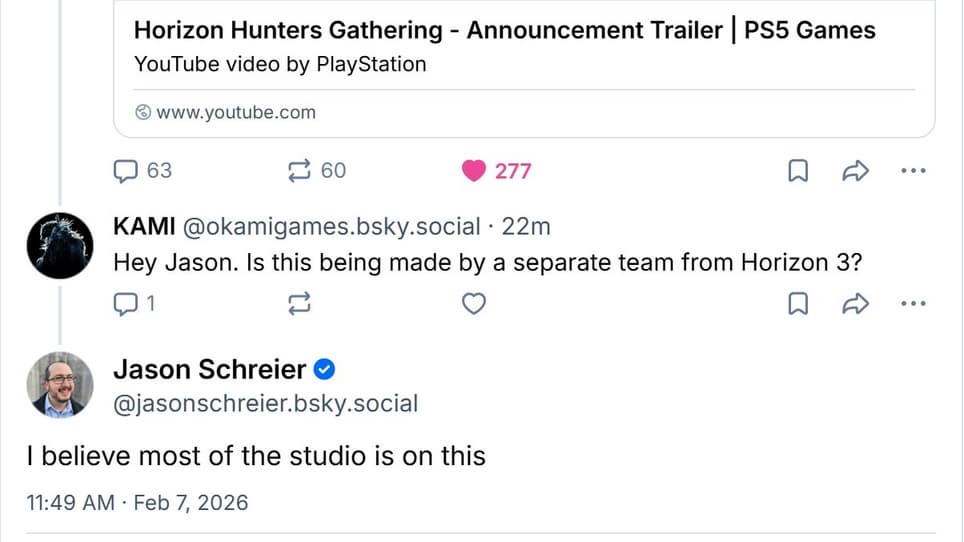Image resolution: width=964 pixels, height=542 pixels.
Task: Open the Horizon Hunters Gathering trailer link
Action: click(x=504, y=31)
